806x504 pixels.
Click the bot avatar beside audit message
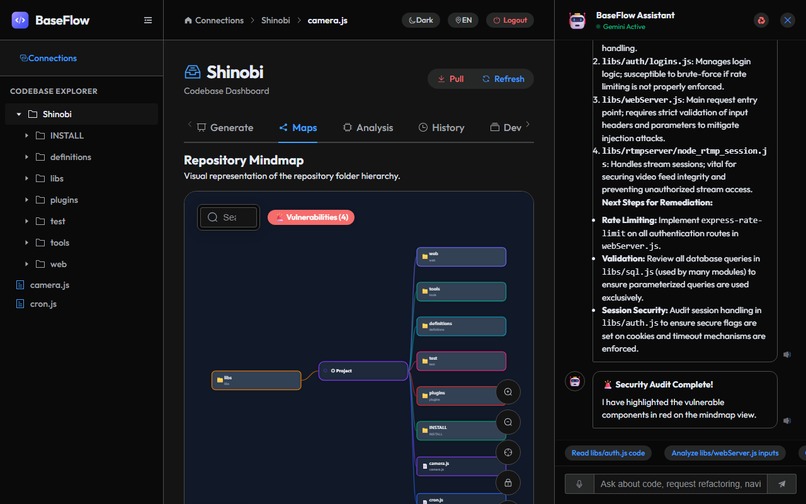click(575, 382)
